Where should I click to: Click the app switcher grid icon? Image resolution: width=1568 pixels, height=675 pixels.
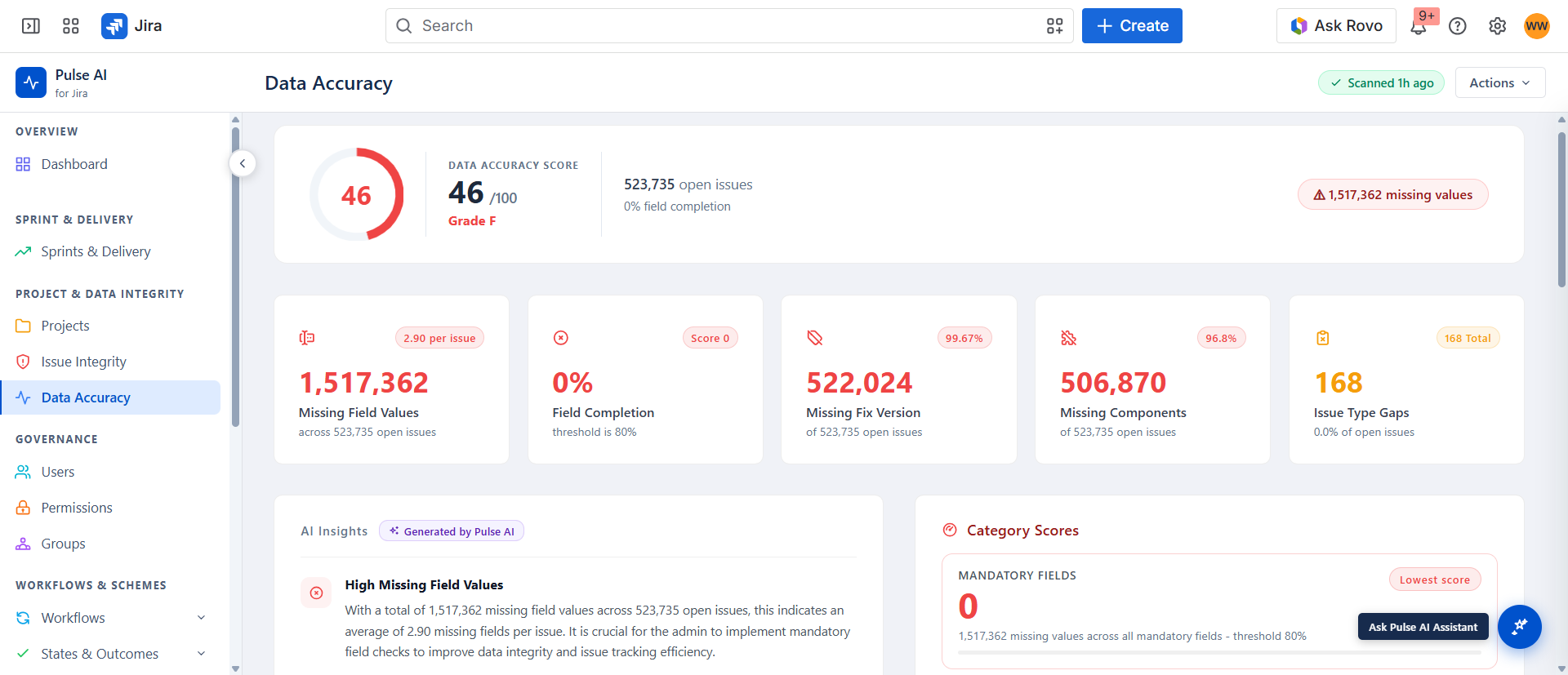point(71,26)
